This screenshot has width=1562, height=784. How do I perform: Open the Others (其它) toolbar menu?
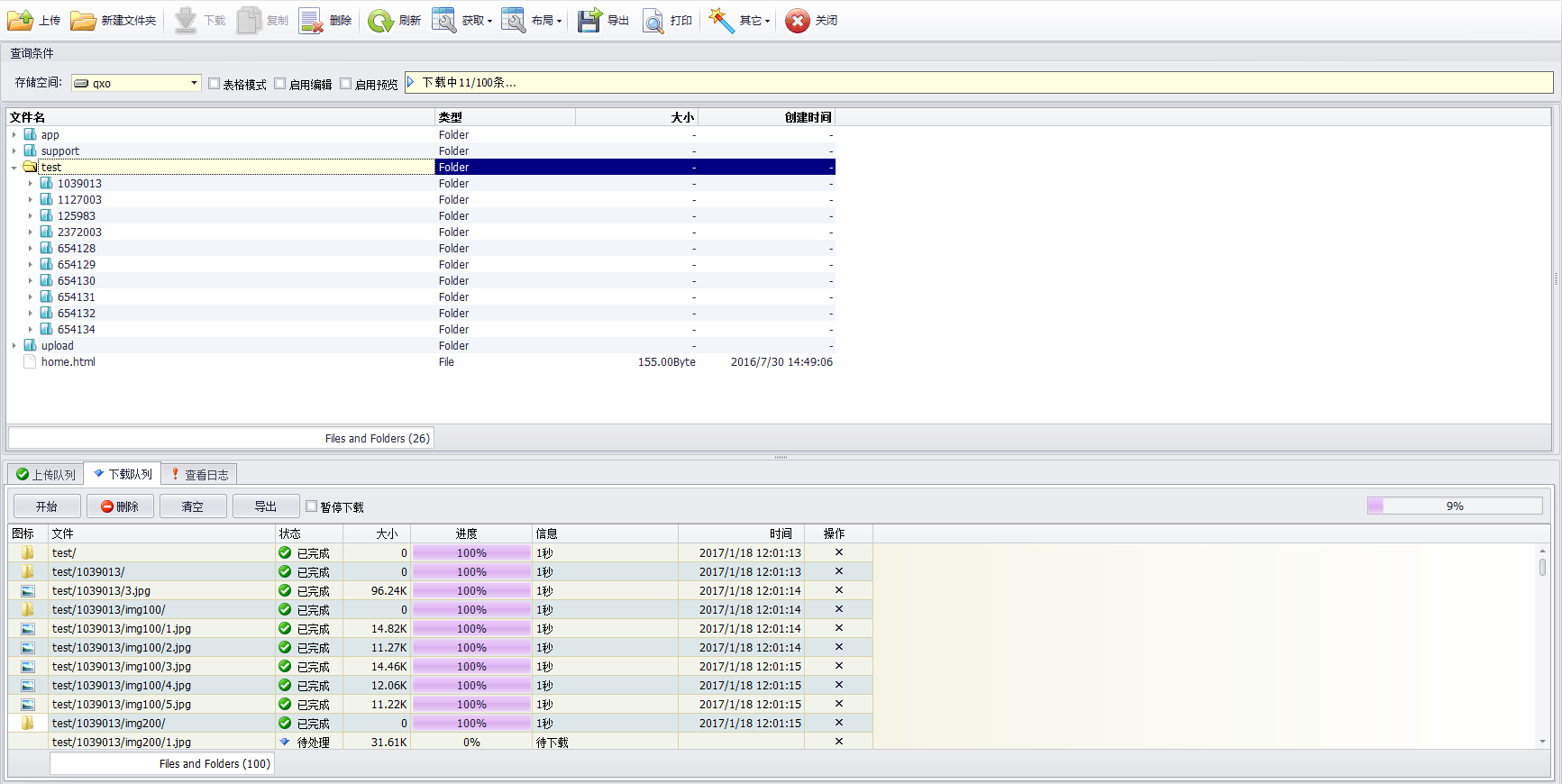(x=739, y=20)
